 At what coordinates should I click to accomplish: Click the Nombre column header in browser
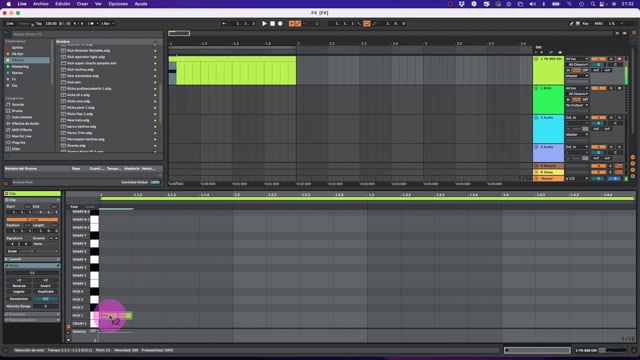click(63, 41)
